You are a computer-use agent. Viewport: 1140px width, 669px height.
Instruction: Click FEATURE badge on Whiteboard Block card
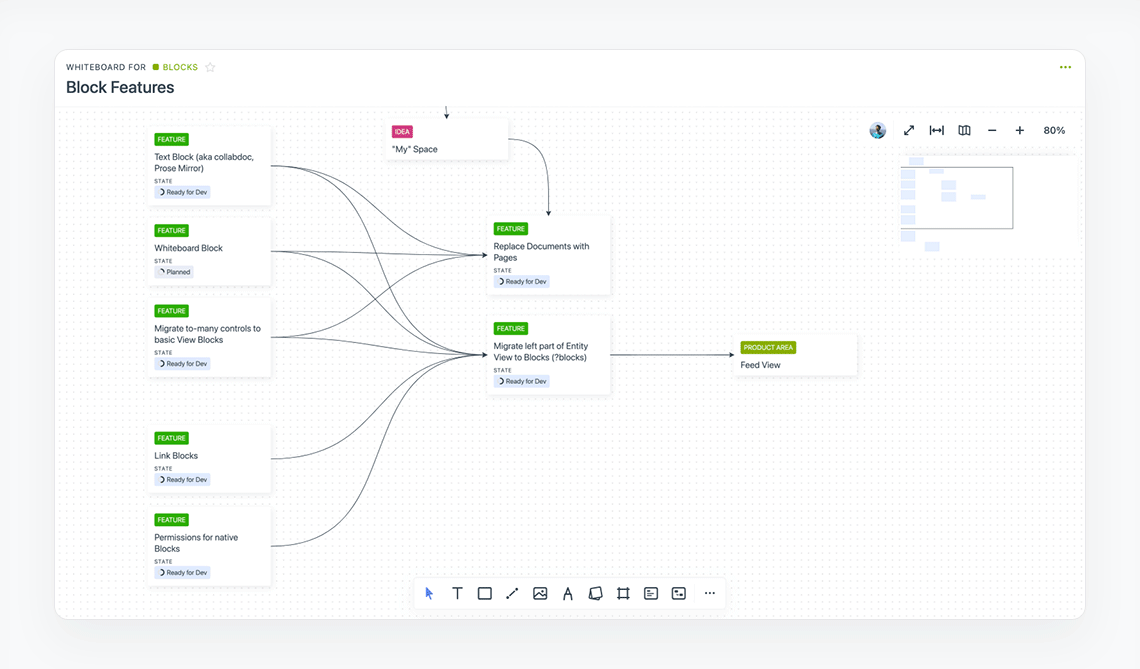172,231
